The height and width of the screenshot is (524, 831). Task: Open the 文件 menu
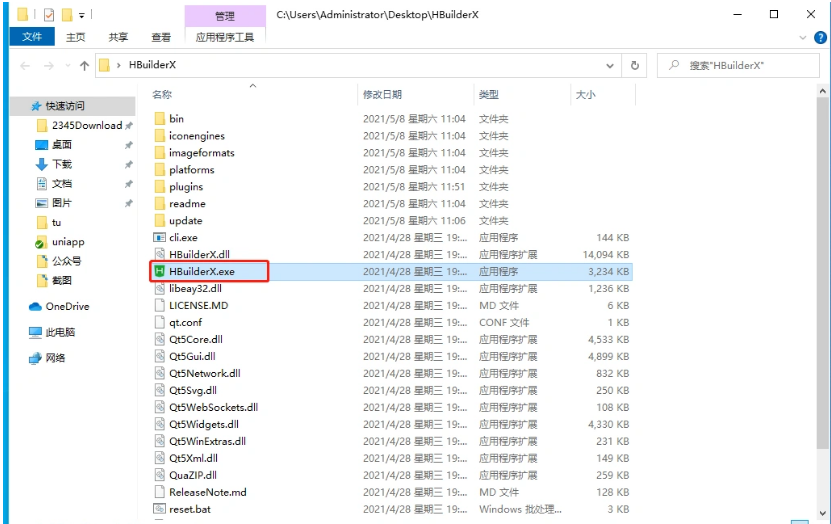[32, 37]
